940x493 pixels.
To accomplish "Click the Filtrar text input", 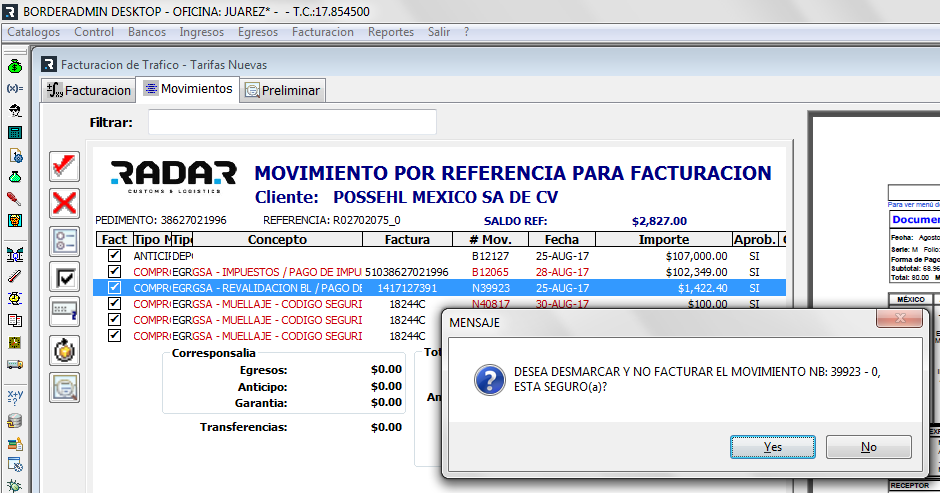I will [x=293, y=122].
